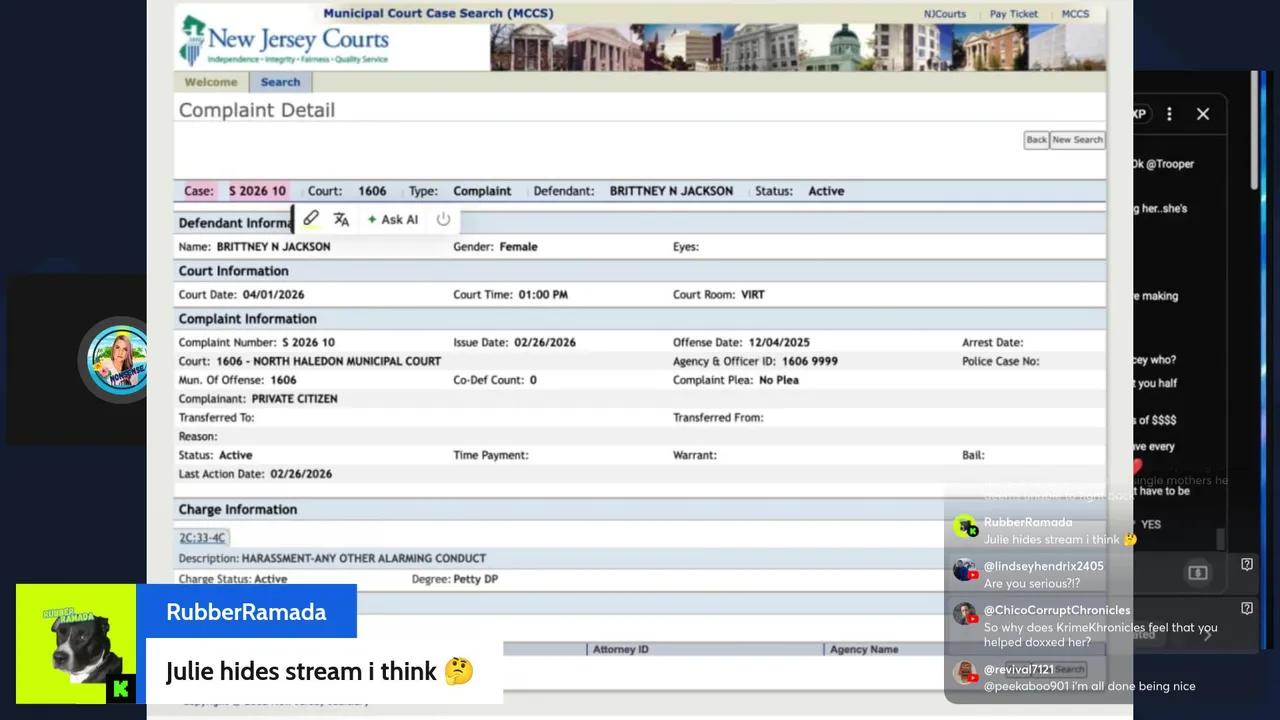The height and width of the screenshot is (720, 1280).
Task: Click charge description 'HARASSMENT-ANY OTHER ALARMING CONDUCT'
Action: pyautogui.click(x=364, y=559)
